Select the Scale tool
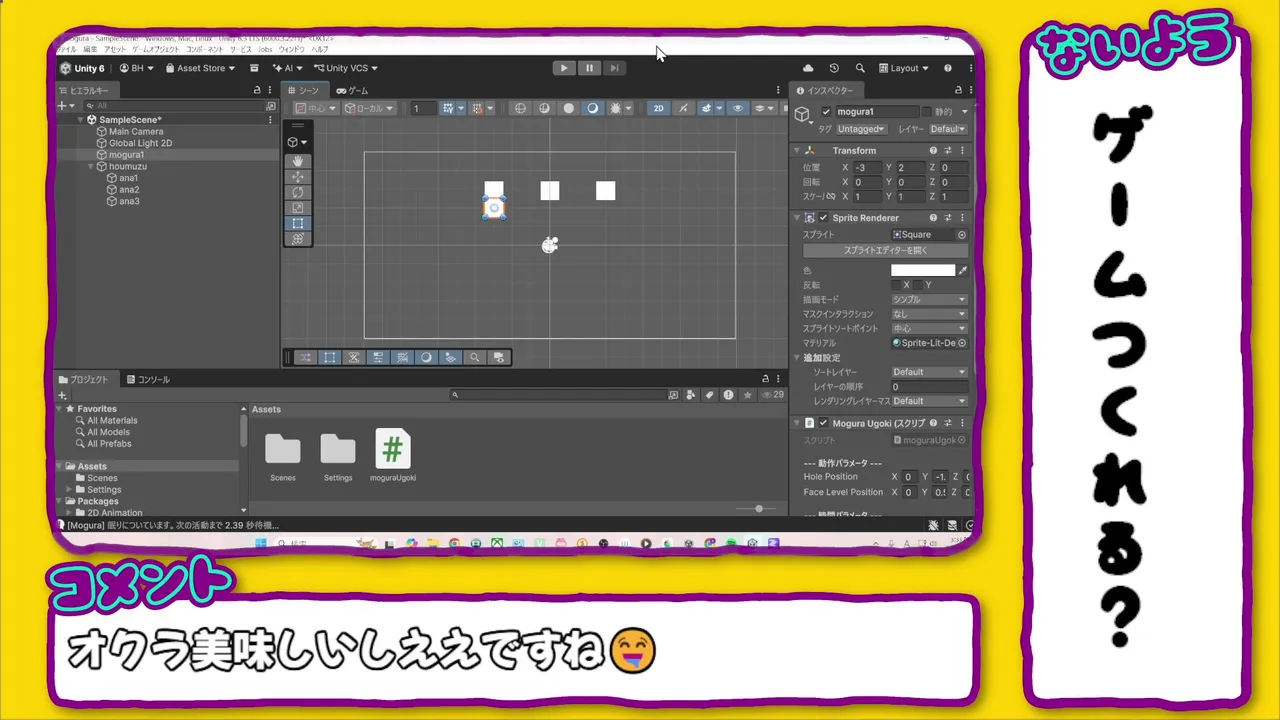This screenshot has height=720, width=1280. coord(298,208)
